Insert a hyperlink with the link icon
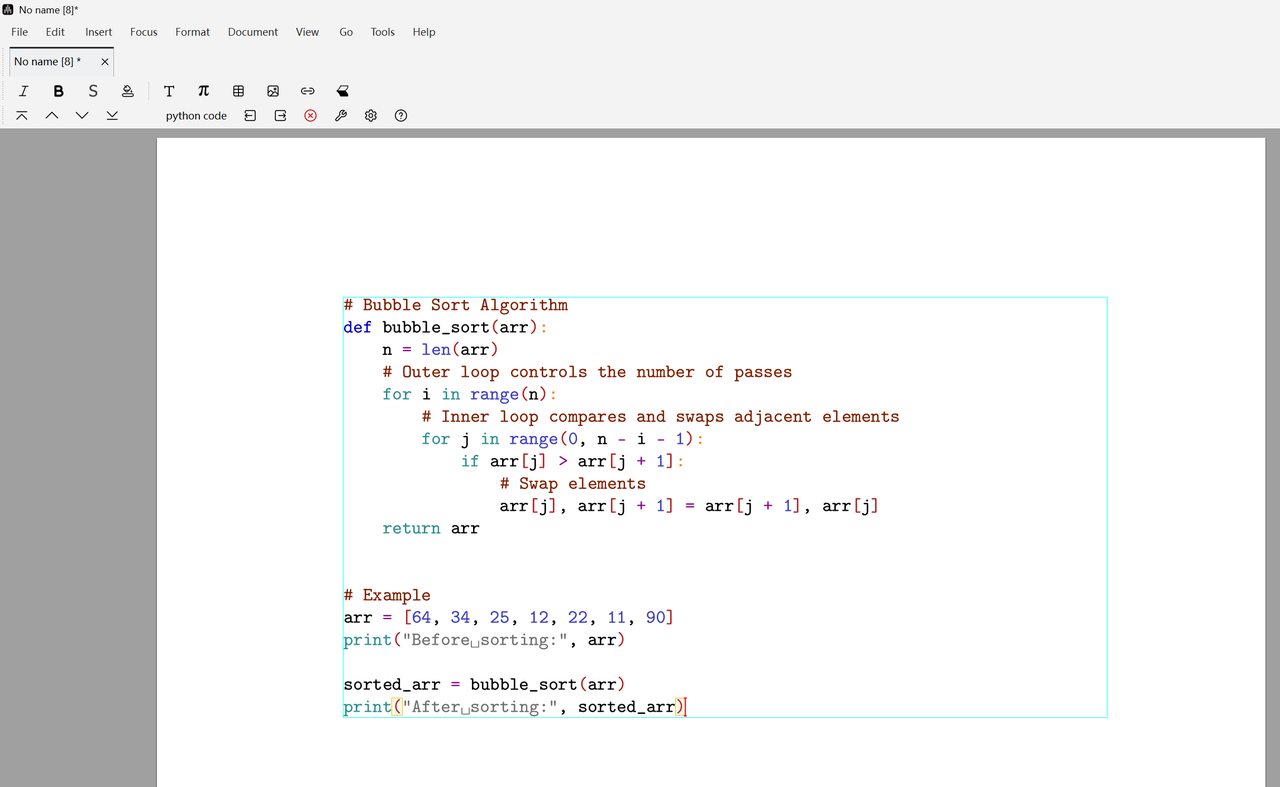Screen dimensions: 1280x787 tap(308, 91)
